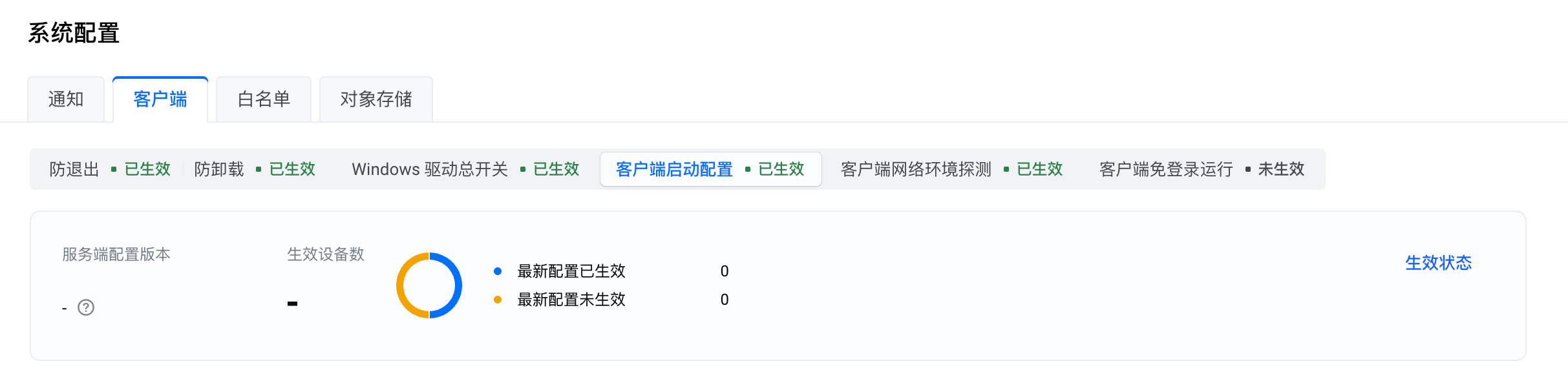Open the 通知 tab
1568x381 pixels.
pos(66,99)
